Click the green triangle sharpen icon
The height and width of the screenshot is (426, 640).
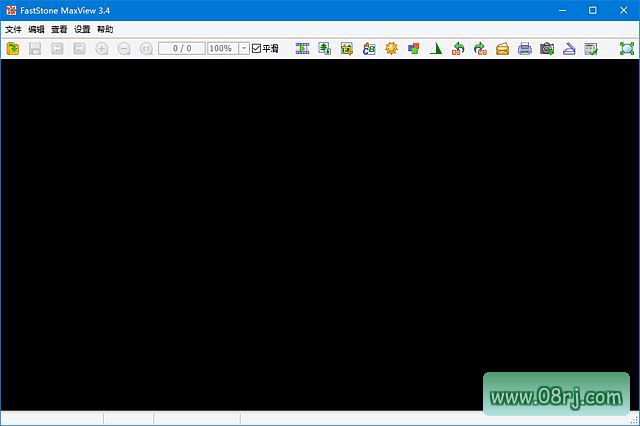436,48
